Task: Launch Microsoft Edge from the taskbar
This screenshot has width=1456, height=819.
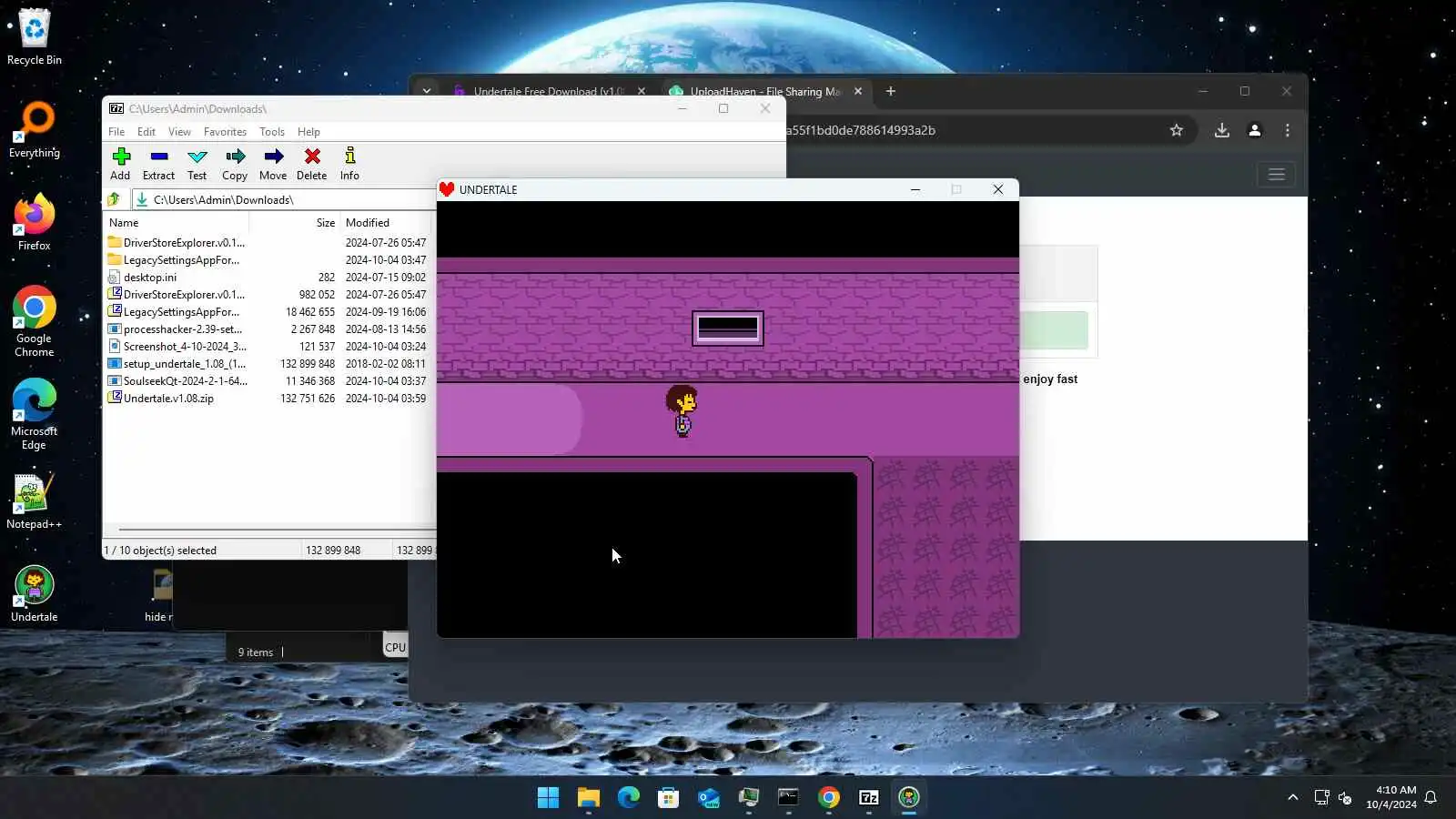Action: (629, 798)
